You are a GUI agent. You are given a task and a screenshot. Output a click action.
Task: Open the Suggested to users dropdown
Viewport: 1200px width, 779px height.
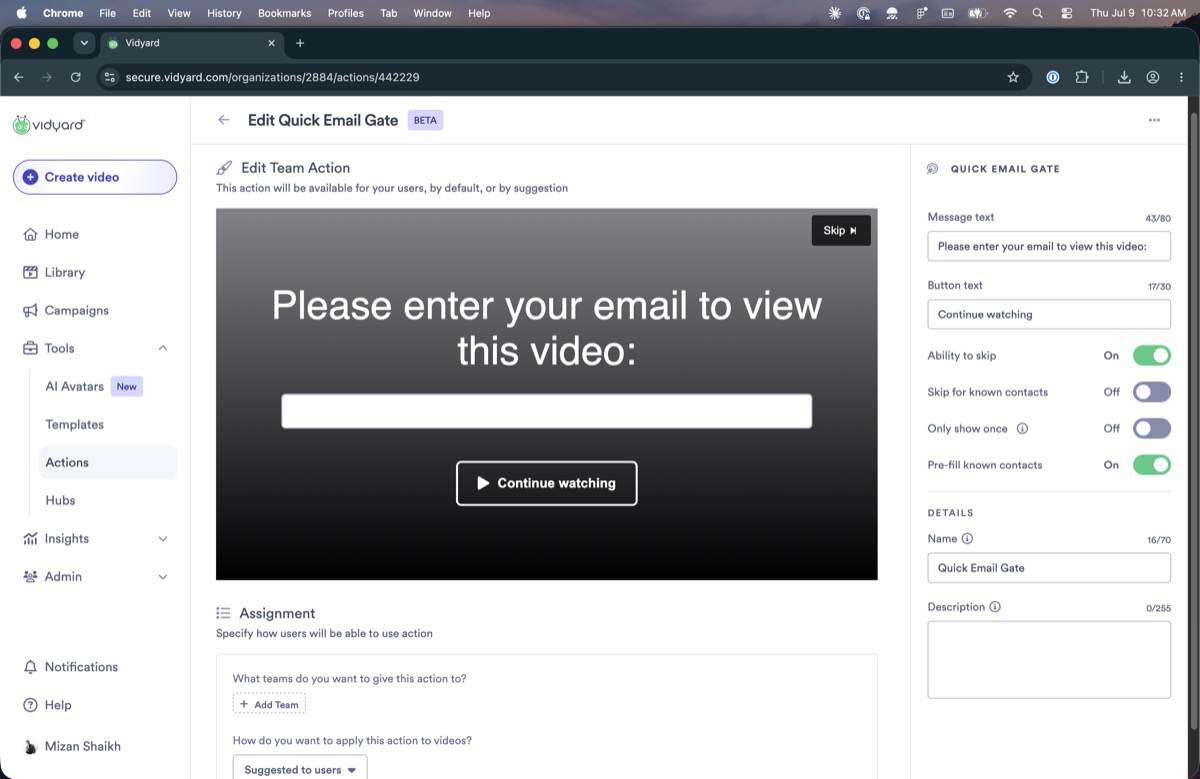pos(300,768)
